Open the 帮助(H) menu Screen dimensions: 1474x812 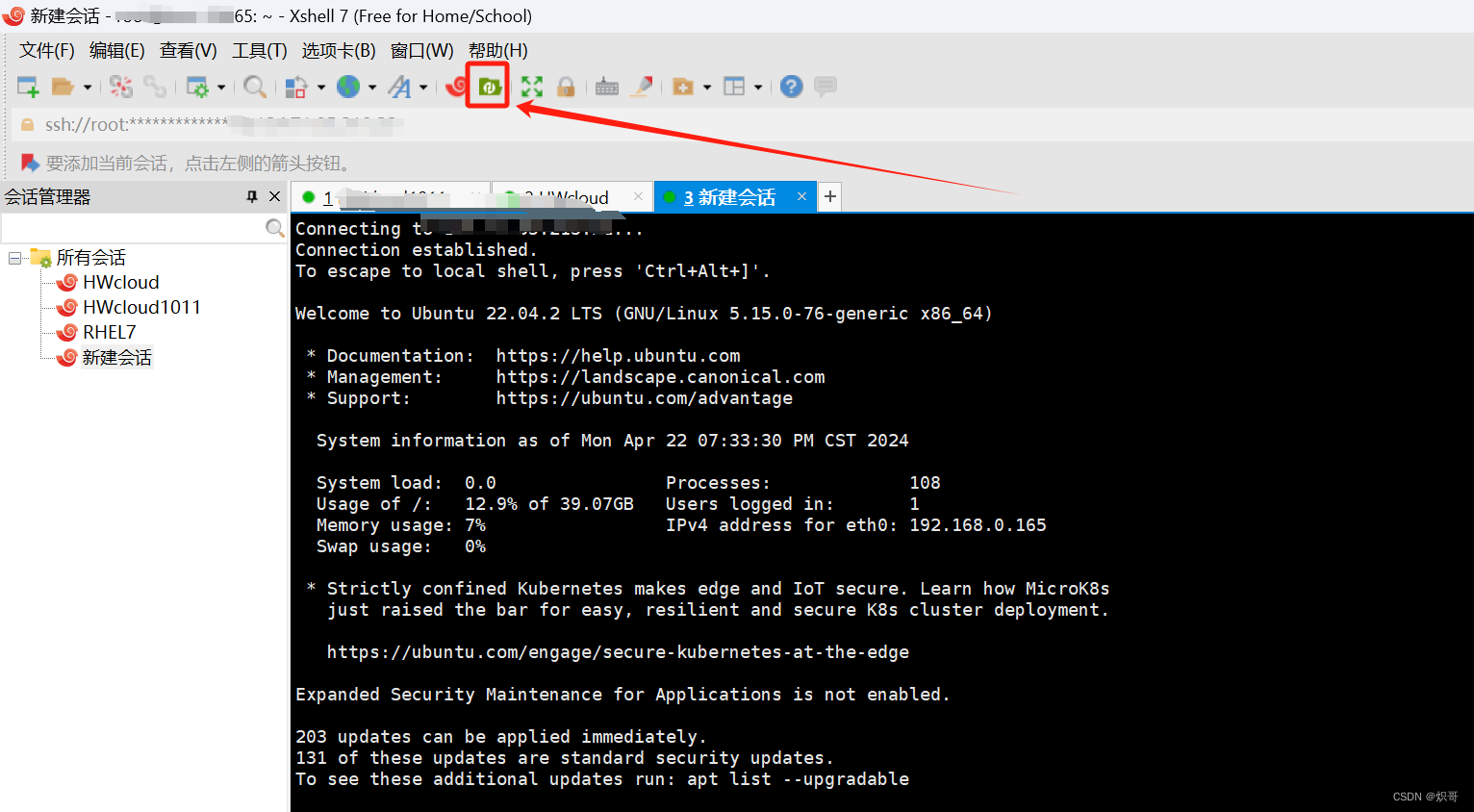tap(498, 50)
